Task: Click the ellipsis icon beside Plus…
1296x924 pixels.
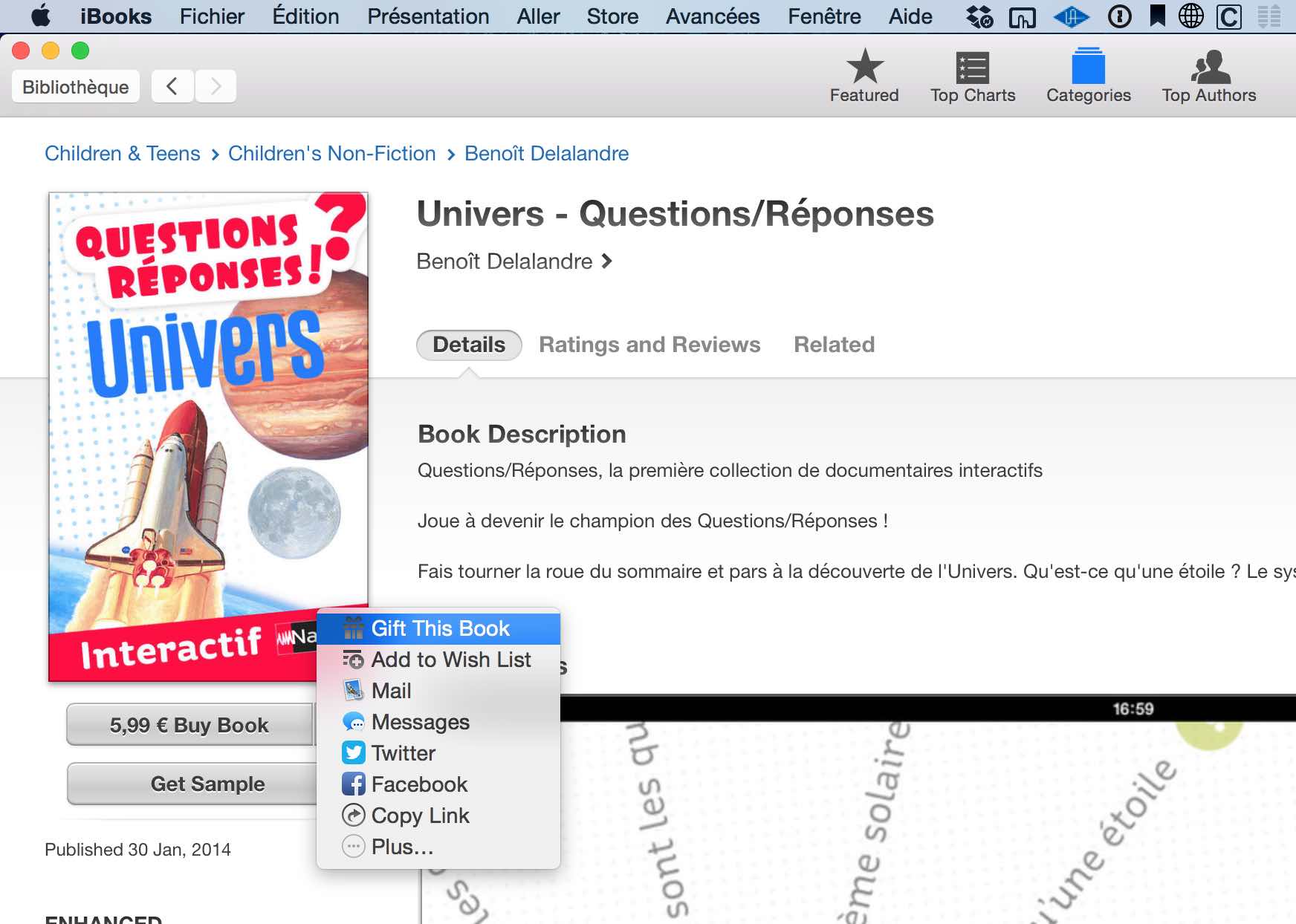Action: pyautogui.click(x=353, y=846)
